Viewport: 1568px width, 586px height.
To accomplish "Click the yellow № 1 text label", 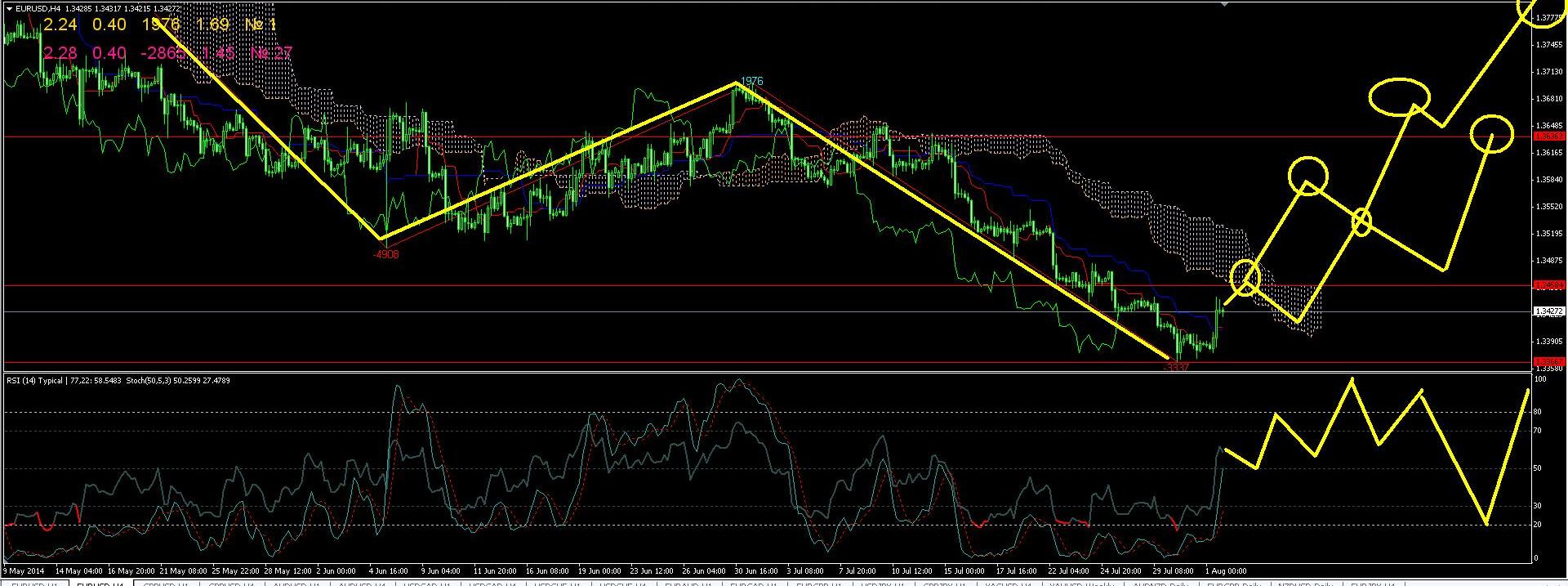I will pos(261,25).
